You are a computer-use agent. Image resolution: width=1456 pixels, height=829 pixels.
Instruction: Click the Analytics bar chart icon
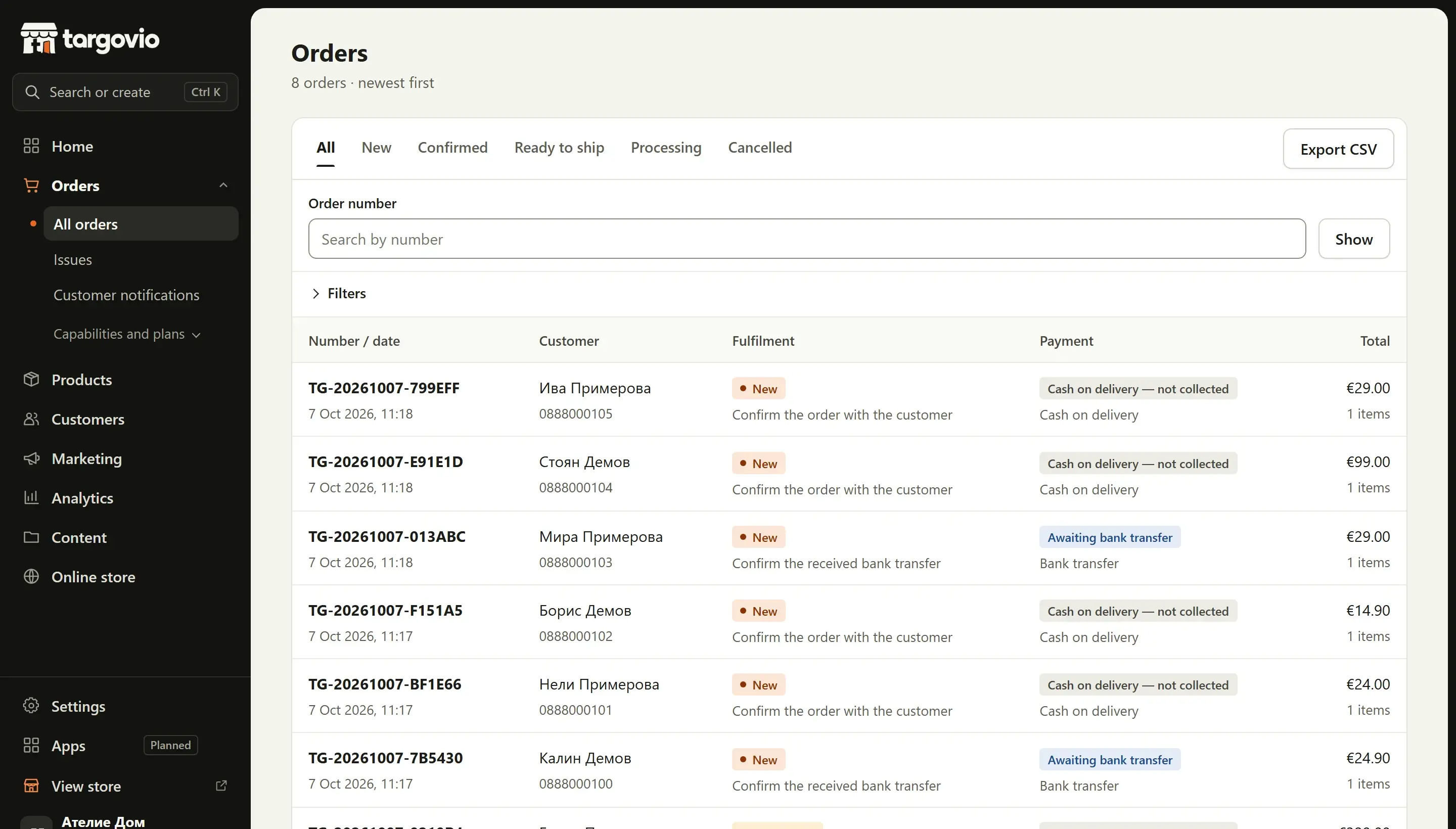[x=31, y=497]
